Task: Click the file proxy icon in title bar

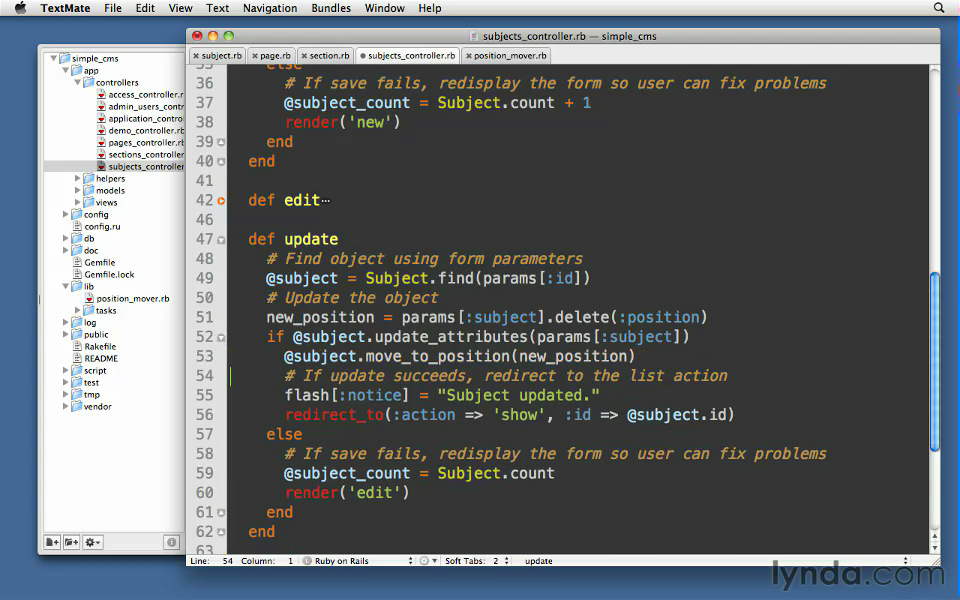Action: click(x=474, y=36)
